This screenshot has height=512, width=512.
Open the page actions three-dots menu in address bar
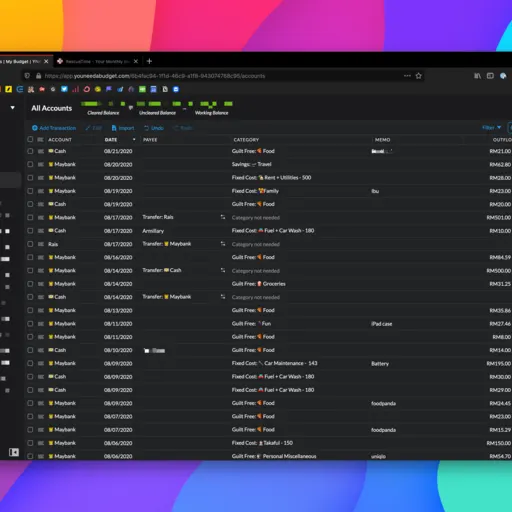407,76
